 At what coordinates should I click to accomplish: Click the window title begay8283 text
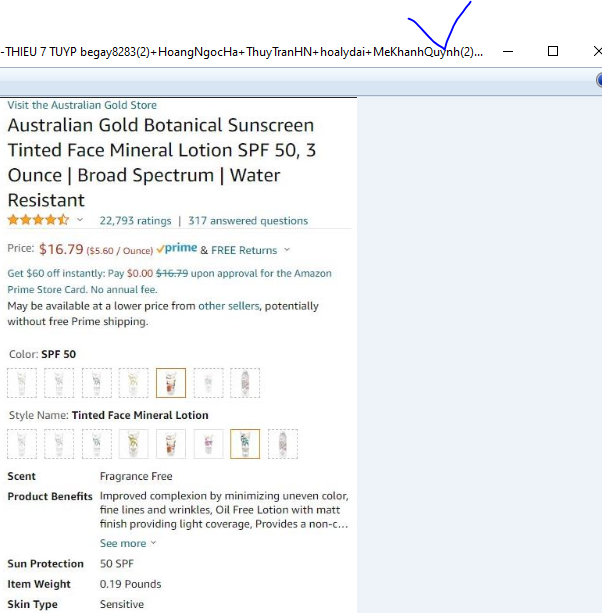pos(115,52)
